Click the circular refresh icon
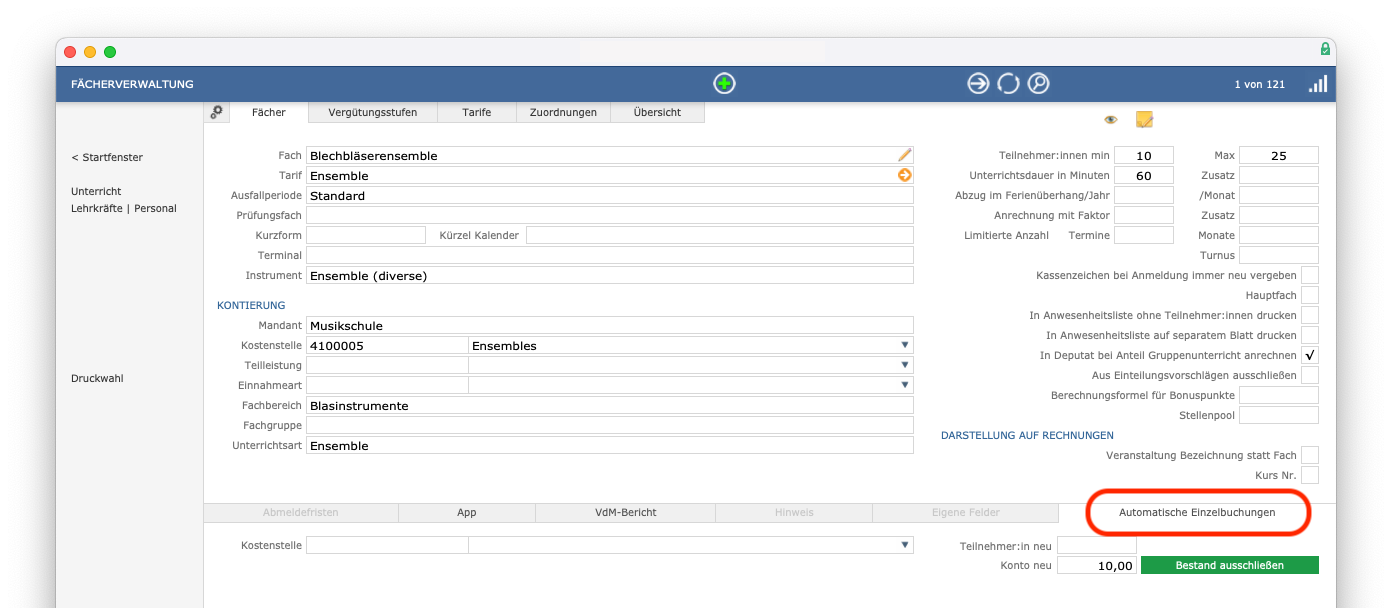 pos(1008,84)
